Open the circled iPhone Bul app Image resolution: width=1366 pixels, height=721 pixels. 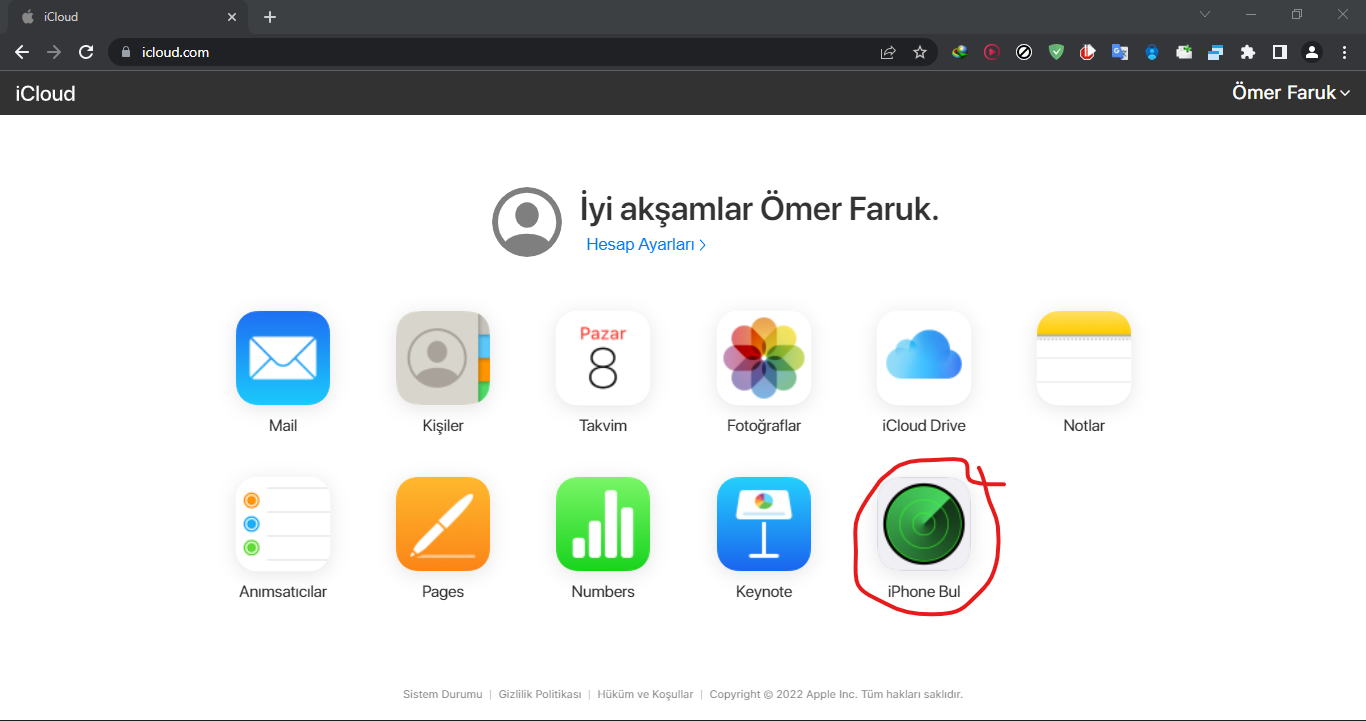click(x=923, y=524)
